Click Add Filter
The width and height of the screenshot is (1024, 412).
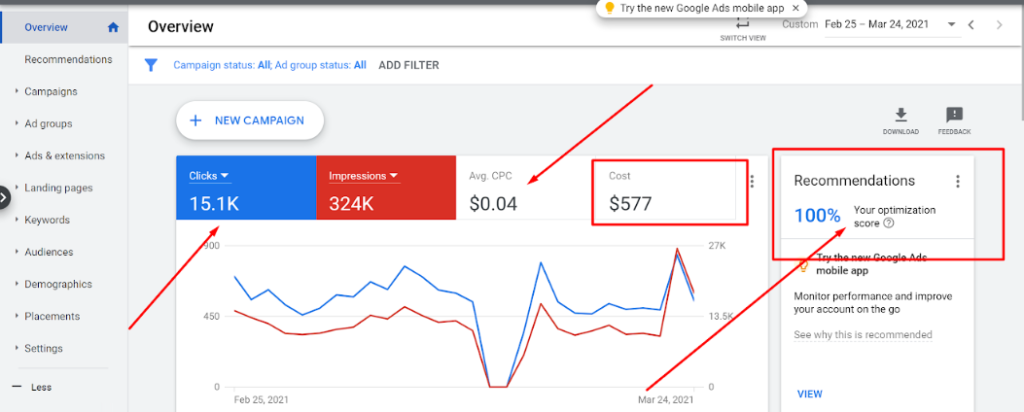tap(408, 65)
